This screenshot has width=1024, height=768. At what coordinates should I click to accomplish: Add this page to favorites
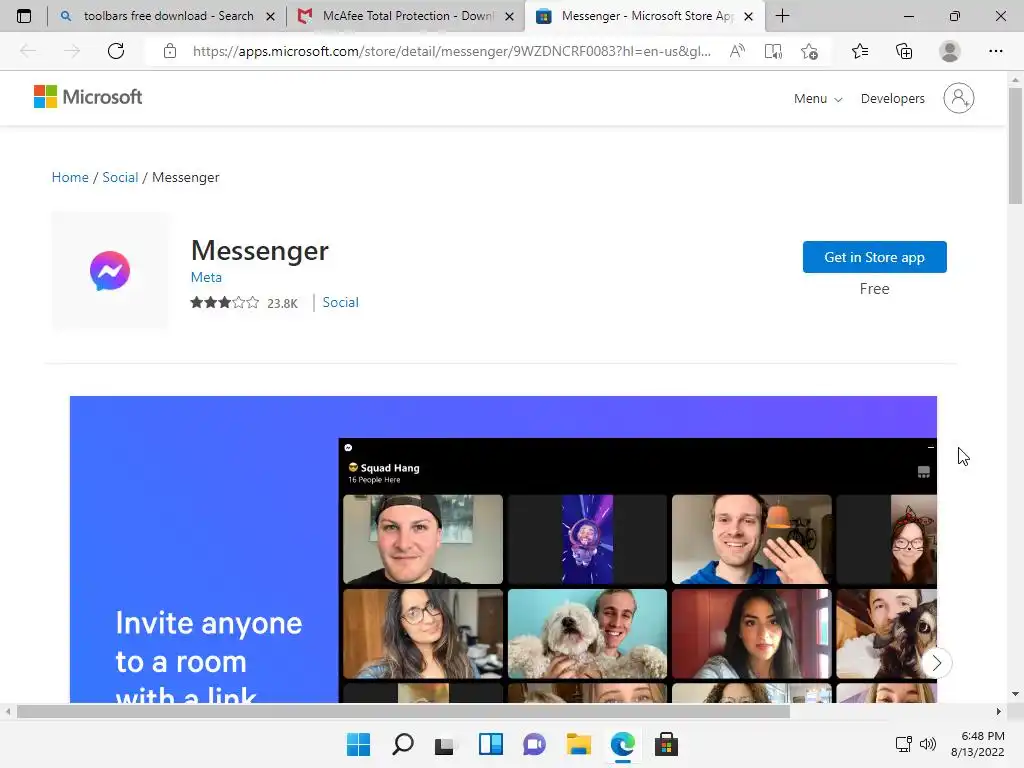click(x=810, y=51)
